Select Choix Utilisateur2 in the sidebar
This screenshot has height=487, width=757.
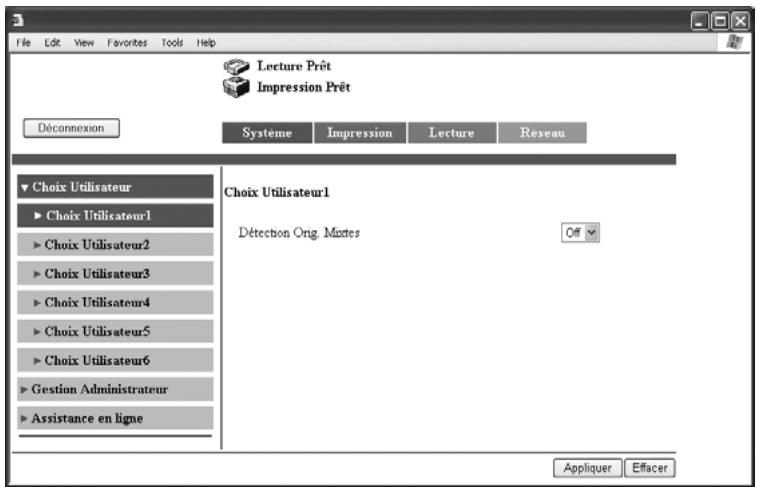pos(115,245)
